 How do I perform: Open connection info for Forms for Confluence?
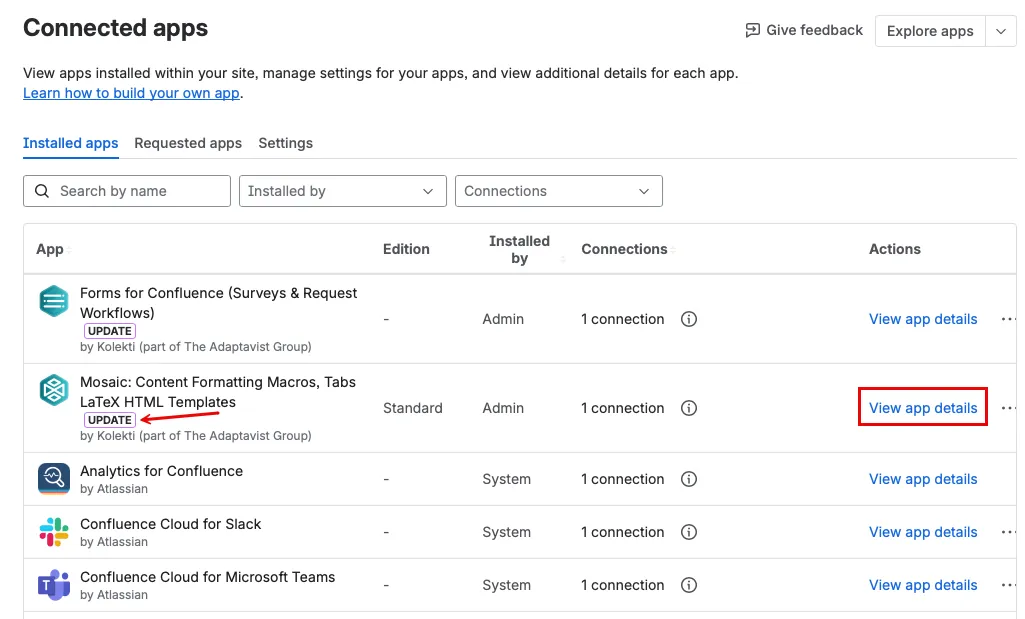coord(689,319)
